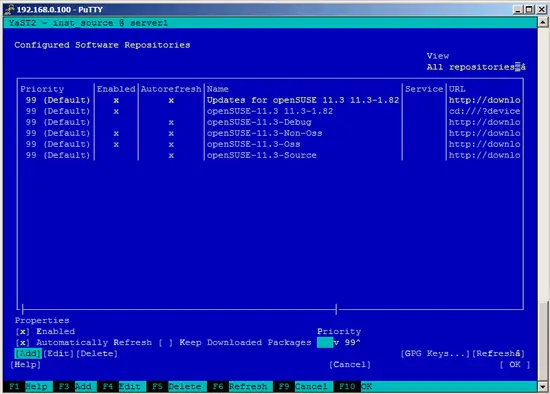Image resolution: width=550 pixels, height=394 pixels.
Task: Select the openSUSE-11.3-Debug repository row
Action: pyautogui.click(x=270, y=122)
